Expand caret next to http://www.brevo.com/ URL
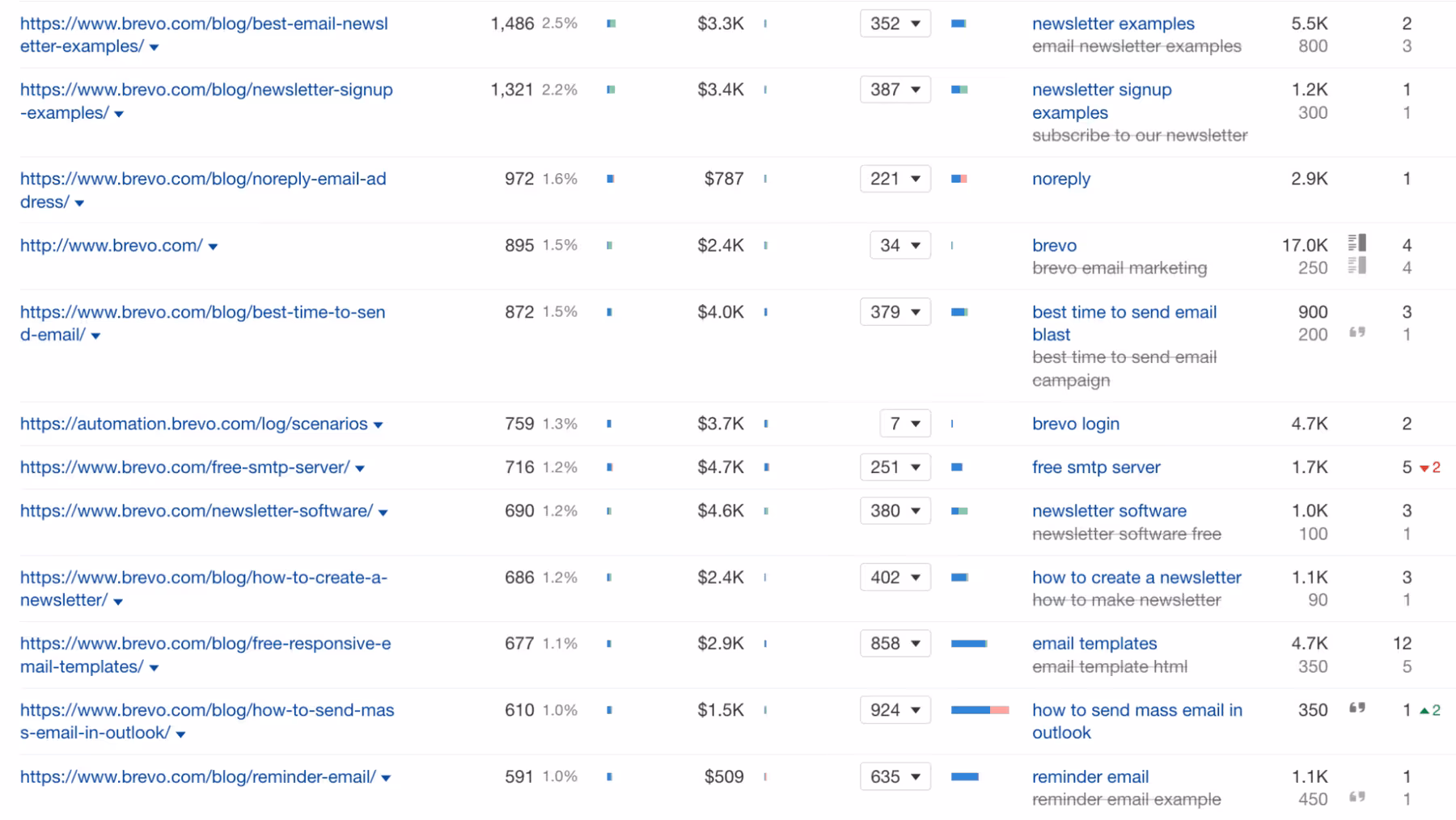The width and height of the screenshot is (1456, 820). (213, 247)
